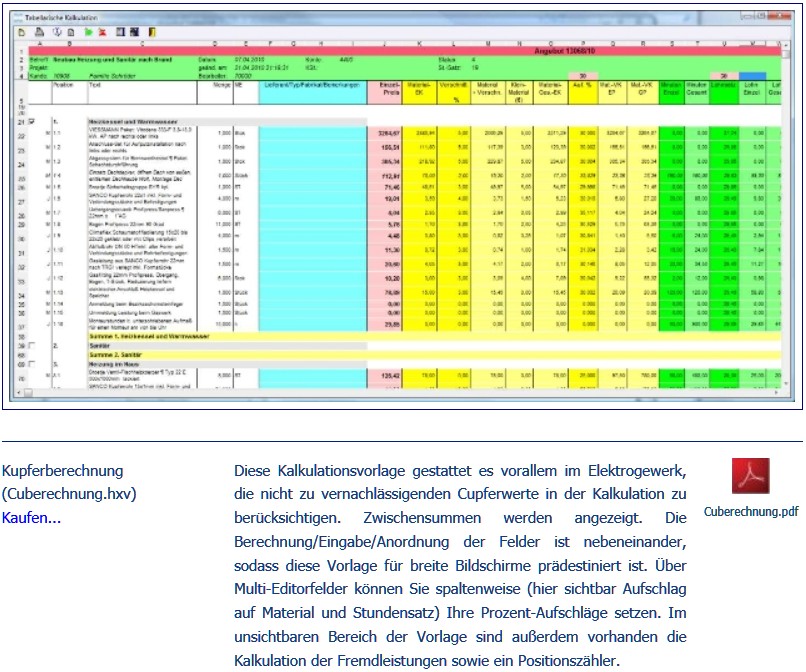Click the printer icon in the toolbar
806x672 pixels.
tap(40, 32)
